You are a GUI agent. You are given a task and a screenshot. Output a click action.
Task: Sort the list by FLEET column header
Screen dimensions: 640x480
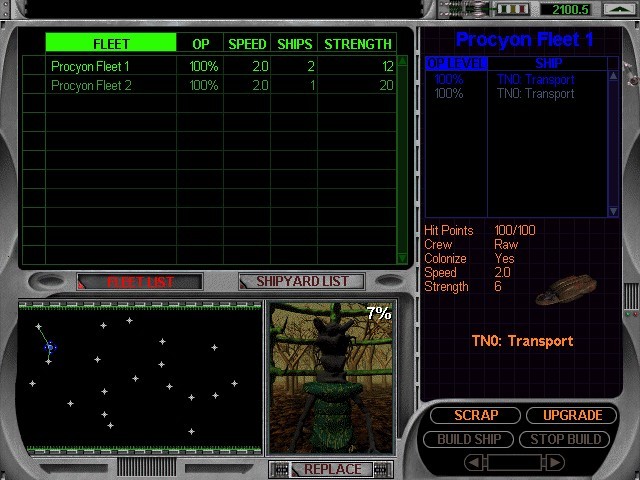click(x=111, y=43)
